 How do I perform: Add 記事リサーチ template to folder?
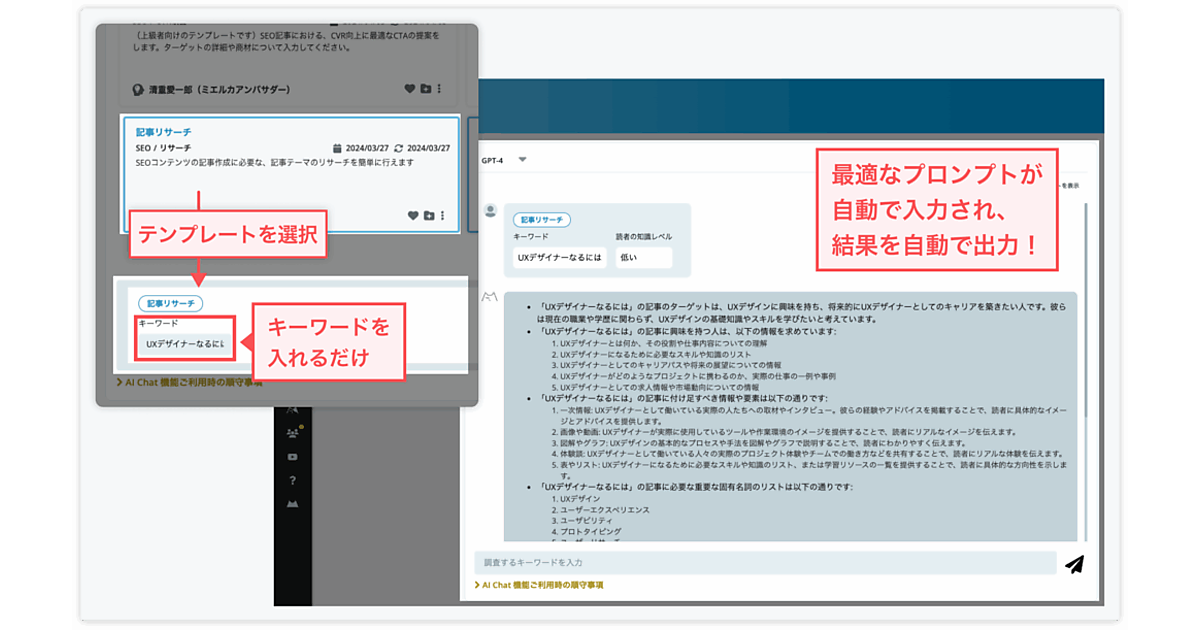[428, 215]
